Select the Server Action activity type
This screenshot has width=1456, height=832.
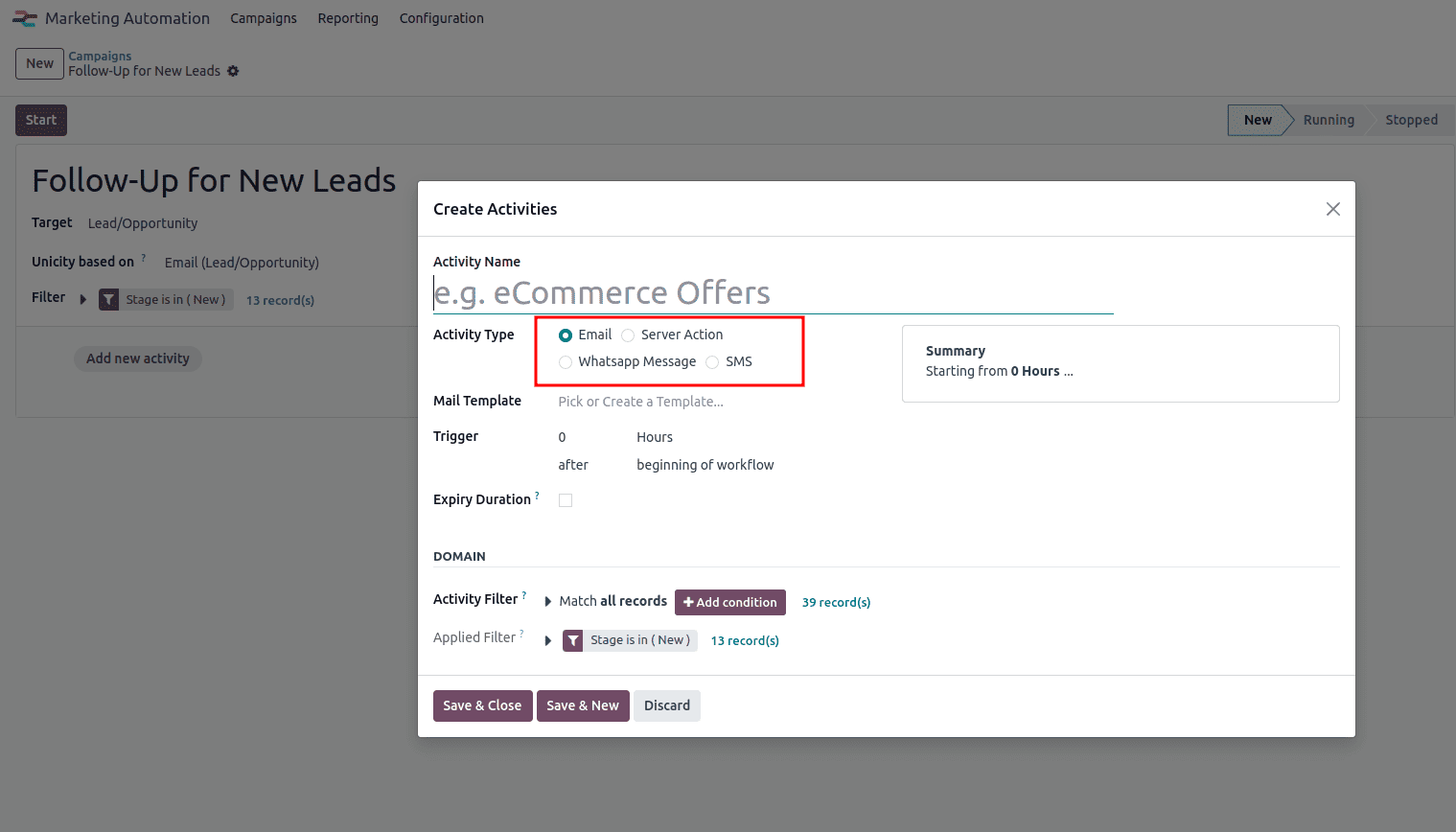pos(628,335)
